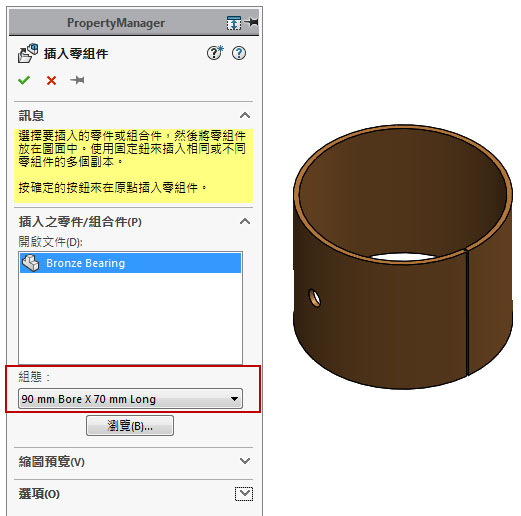This screenshot has height=516, width=521.
Task: Select Bronze Bearing in the open documents list
Action: (130, 263)
